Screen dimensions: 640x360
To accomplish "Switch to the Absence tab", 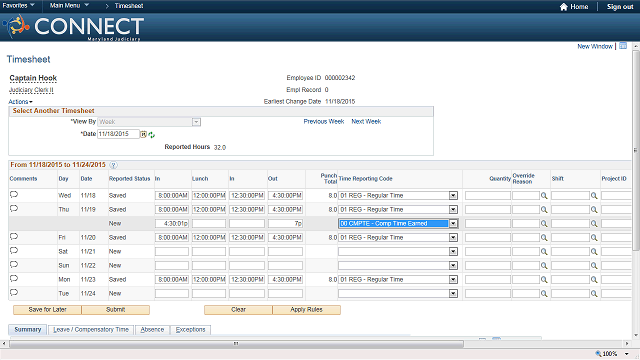I will pos(152,329).
